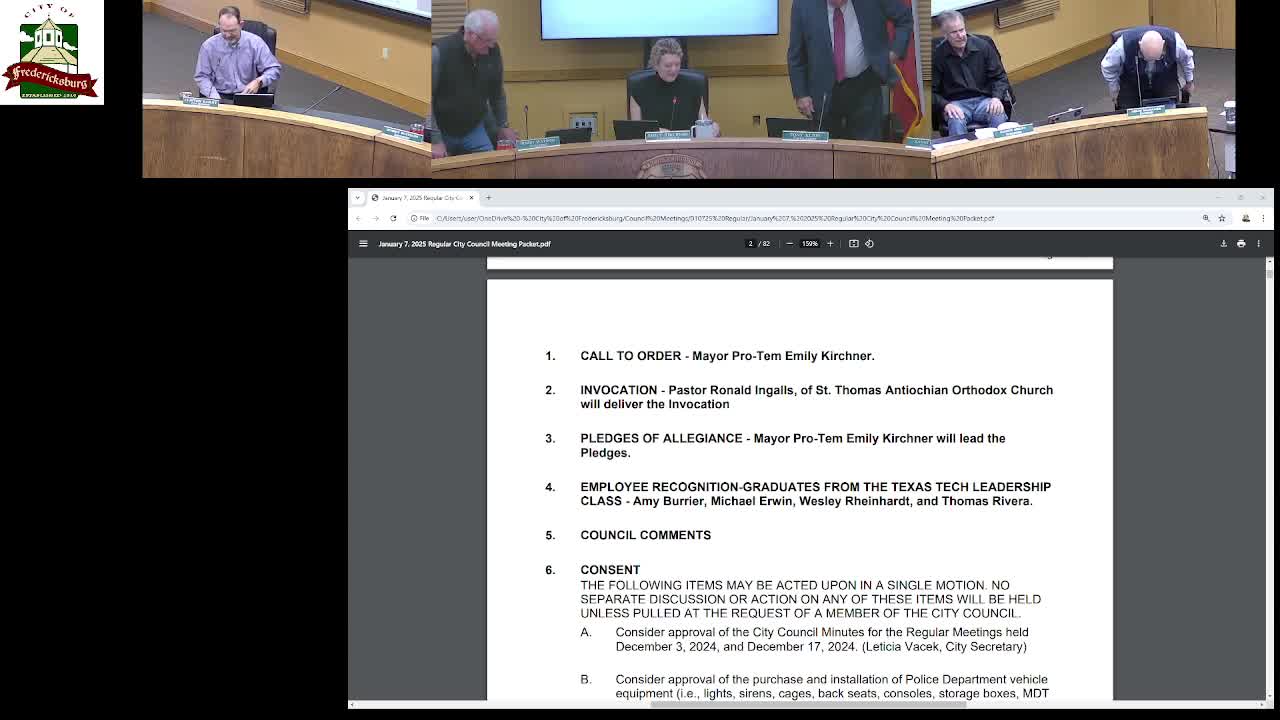This screenshot has height=720, width=1280.
Task: Open the browser zoom magnifier icon
Action: click(x=1206, y=218)
